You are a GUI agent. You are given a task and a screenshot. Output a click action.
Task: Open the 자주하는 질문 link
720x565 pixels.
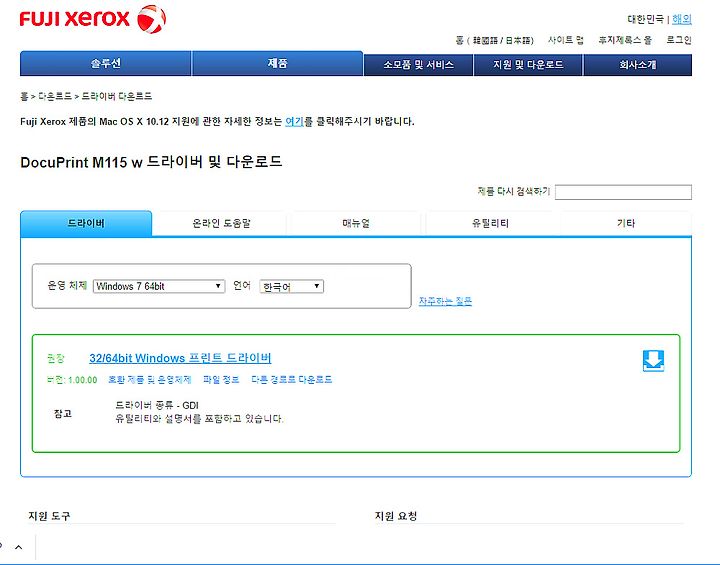coord(445,301)
